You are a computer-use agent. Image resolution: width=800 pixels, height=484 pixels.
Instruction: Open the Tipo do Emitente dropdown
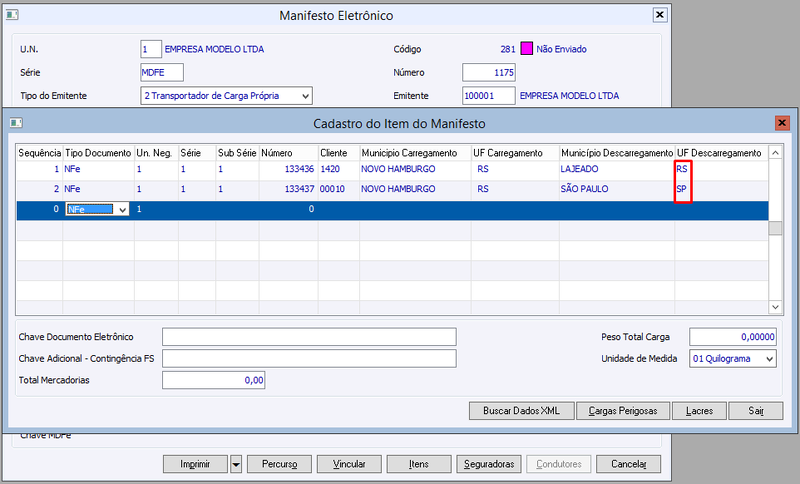point(305,96)
